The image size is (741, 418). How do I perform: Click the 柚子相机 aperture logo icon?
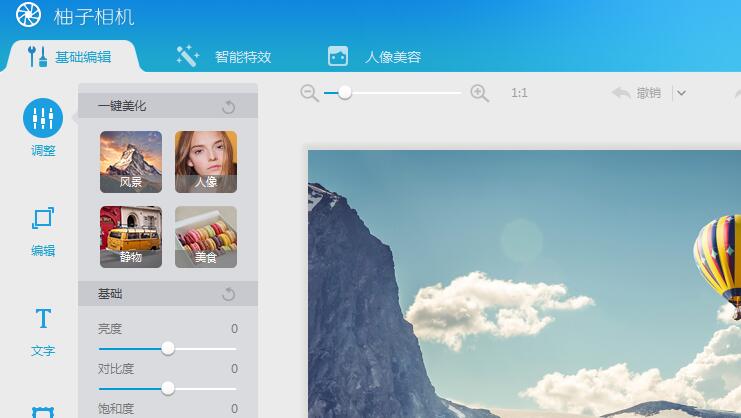pos(28,15)
